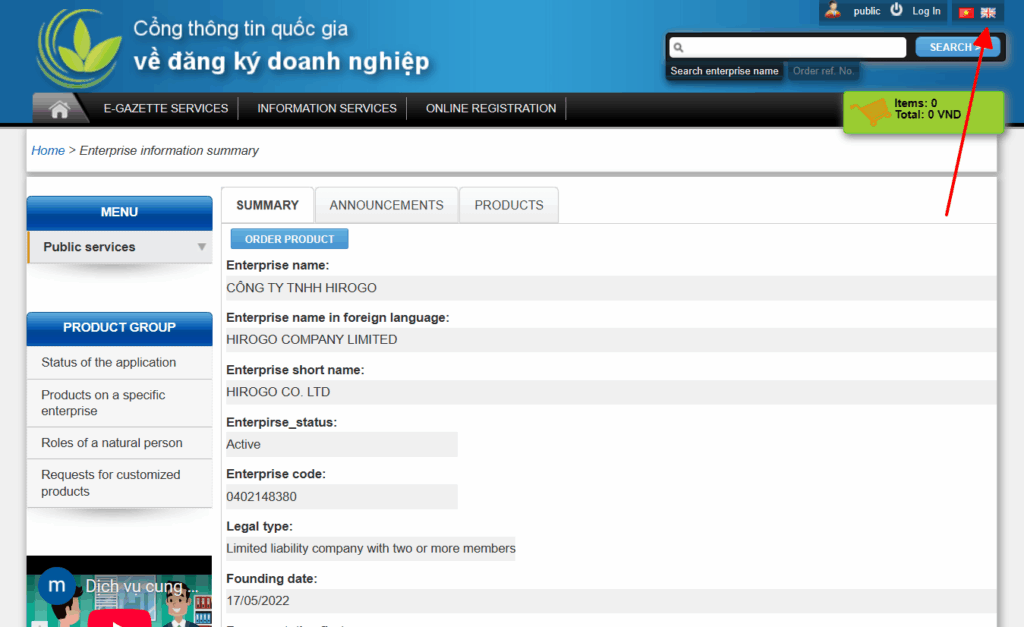Open the embedded video thumbnail
The width and height of the screenshot is (1024, 627).
point(120,592)
